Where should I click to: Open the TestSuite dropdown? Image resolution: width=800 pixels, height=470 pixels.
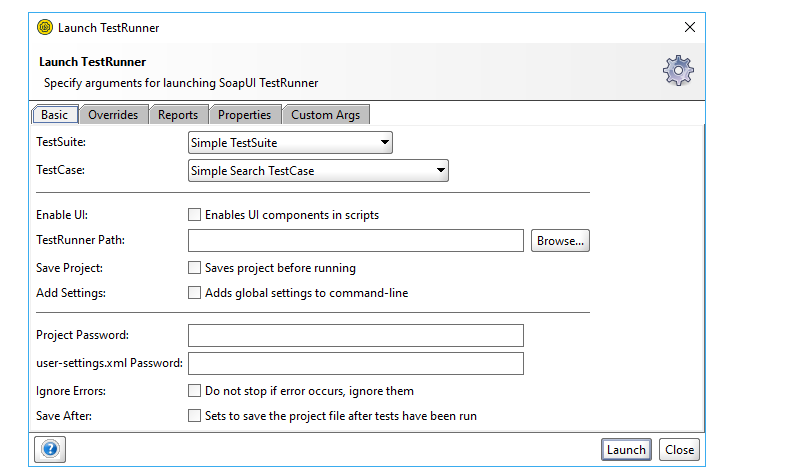point(290,143)
